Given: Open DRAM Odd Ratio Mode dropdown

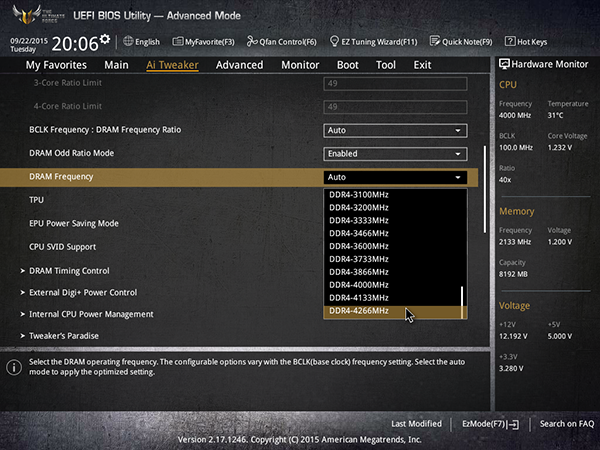Looking at the screenshot, I should [395, 154].
